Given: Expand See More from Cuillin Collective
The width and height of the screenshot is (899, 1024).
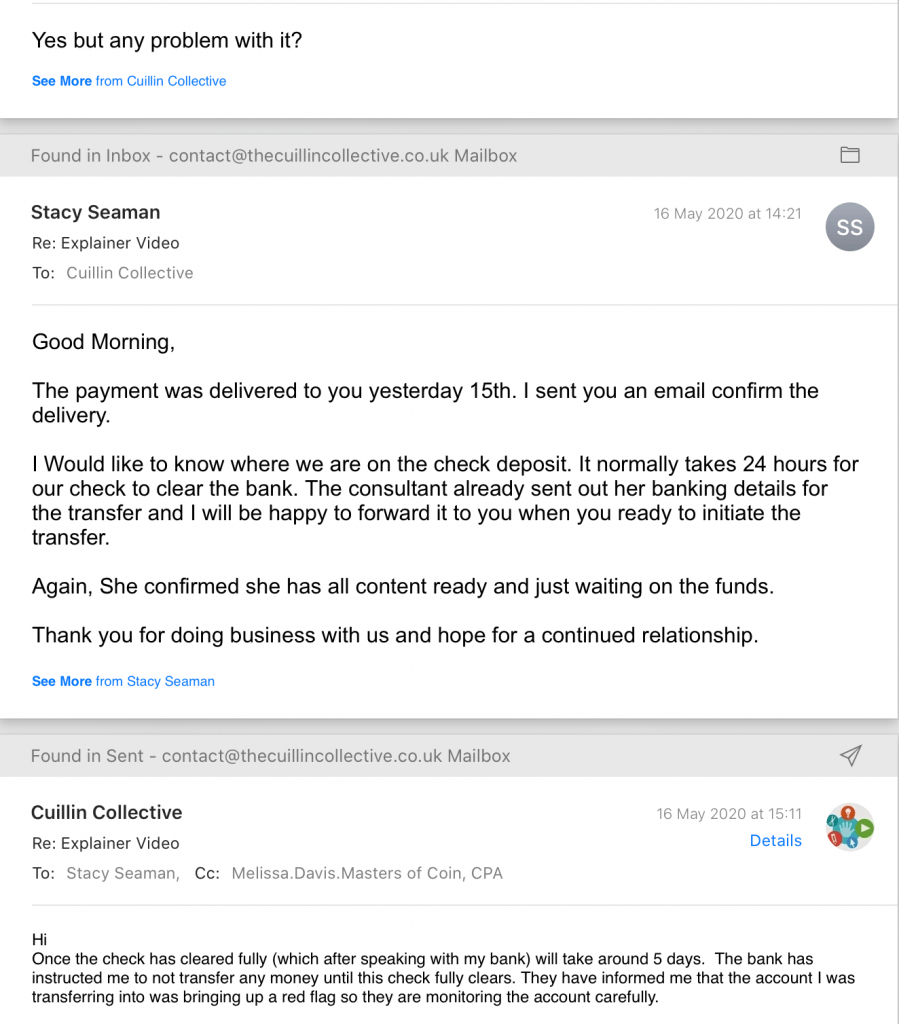Looking at the screenshot, I should [129, 81].
